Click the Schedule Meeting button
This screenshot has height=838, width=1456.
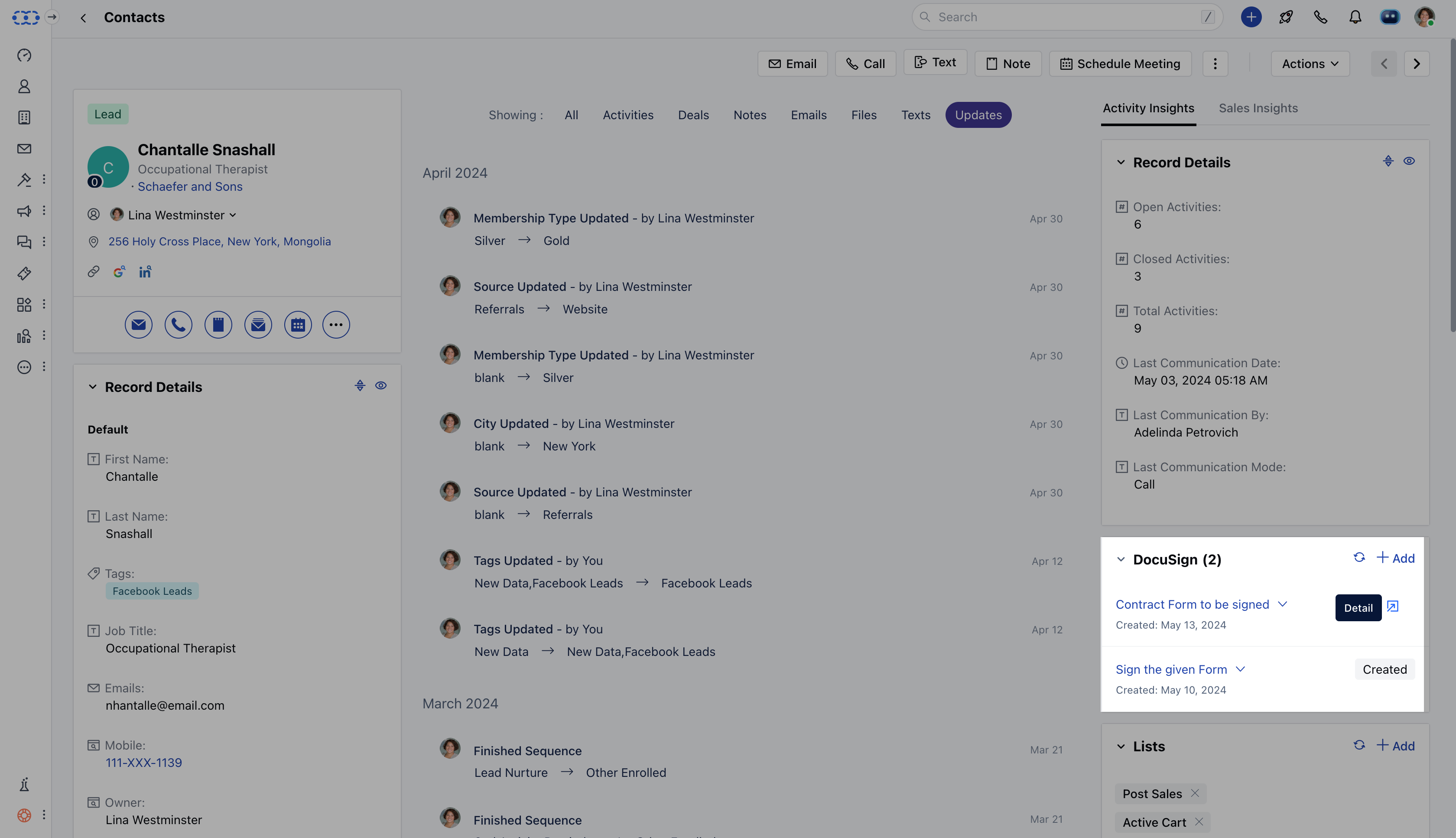point(1119,63)
